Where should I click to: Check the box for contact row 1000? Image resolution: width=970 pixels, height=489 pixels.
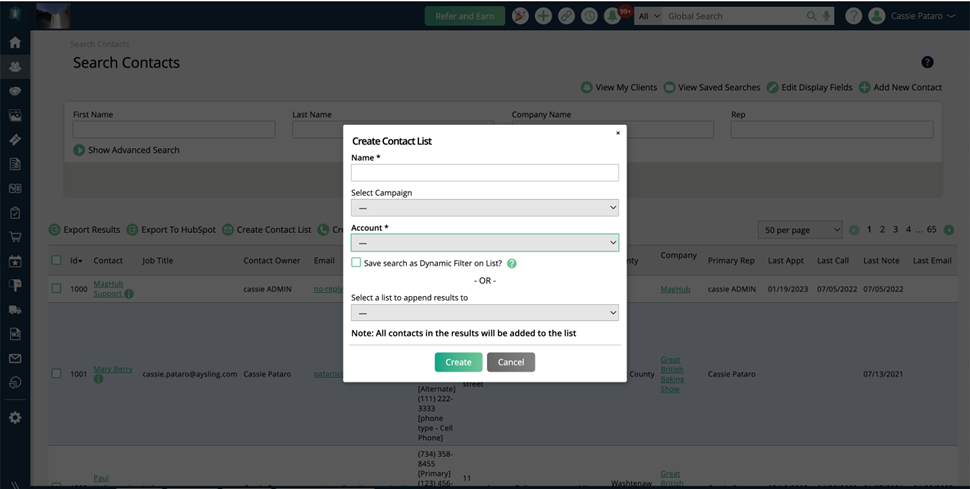56,288
